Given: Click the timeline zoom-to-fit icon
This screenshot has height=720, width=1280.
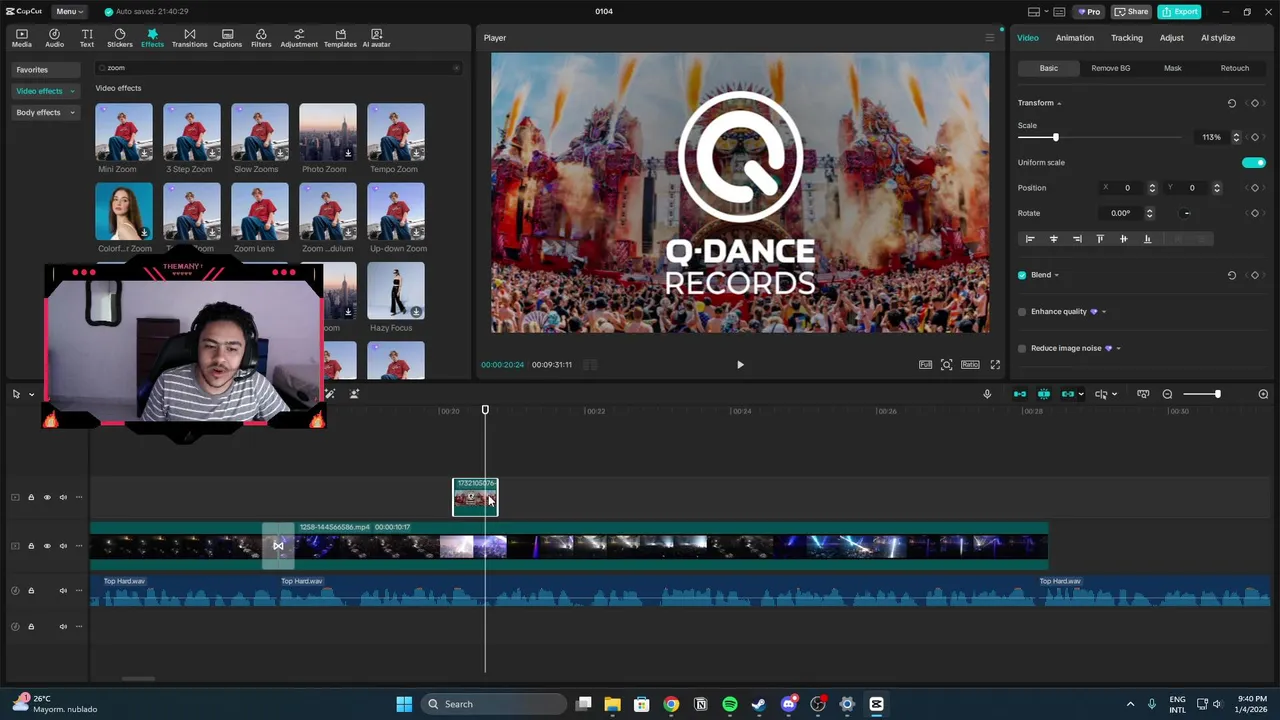Looking at the screenshot, I should tap(1143, 394).
